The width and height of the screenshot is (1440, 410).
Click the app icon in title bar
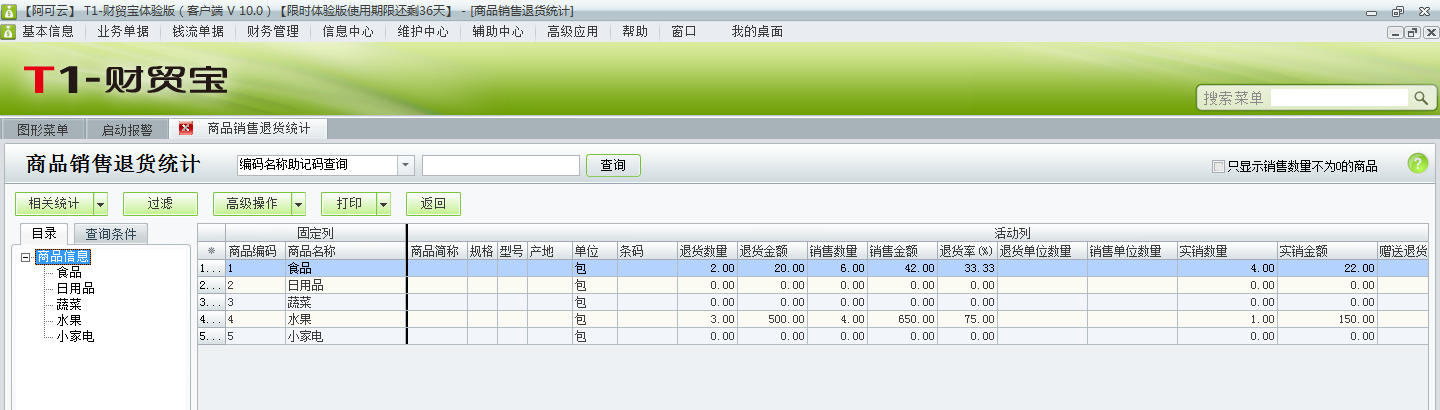click(x=8, y=10)
